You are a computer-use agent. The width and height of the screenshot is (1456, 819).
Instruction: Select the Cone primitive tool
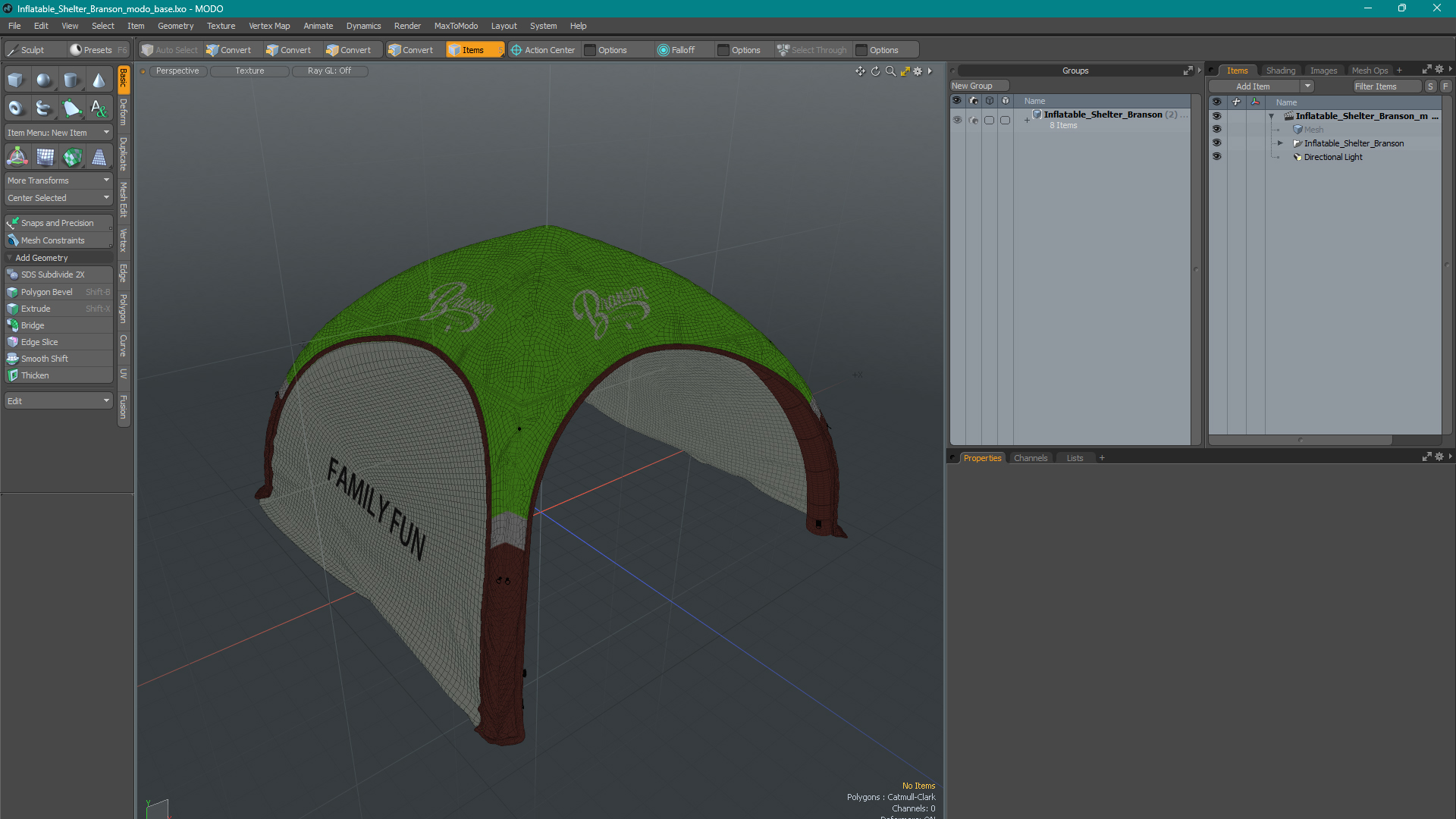click(99, 80)
